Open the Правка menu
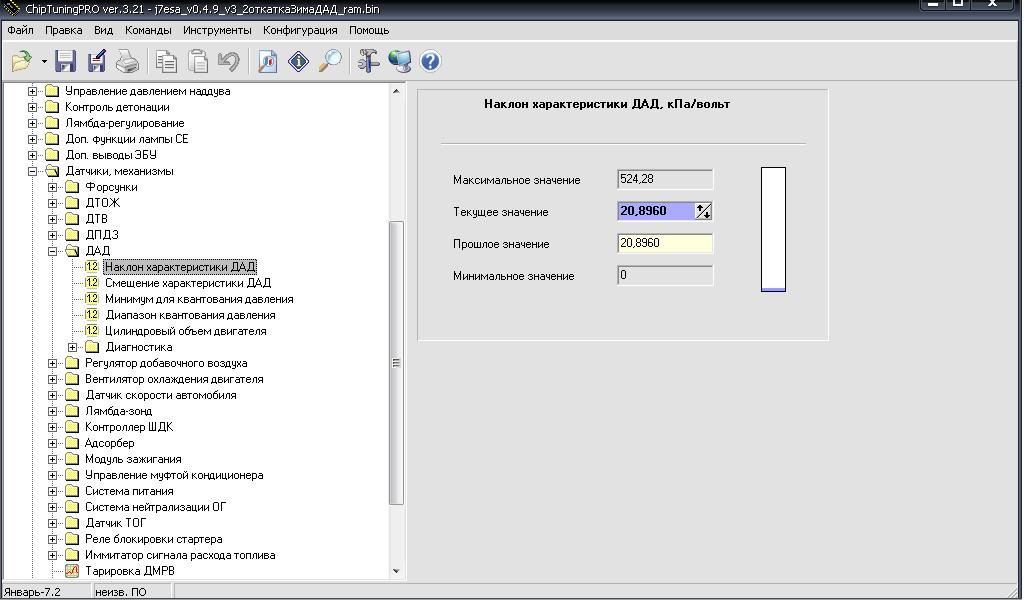 [x=63, y=30]
